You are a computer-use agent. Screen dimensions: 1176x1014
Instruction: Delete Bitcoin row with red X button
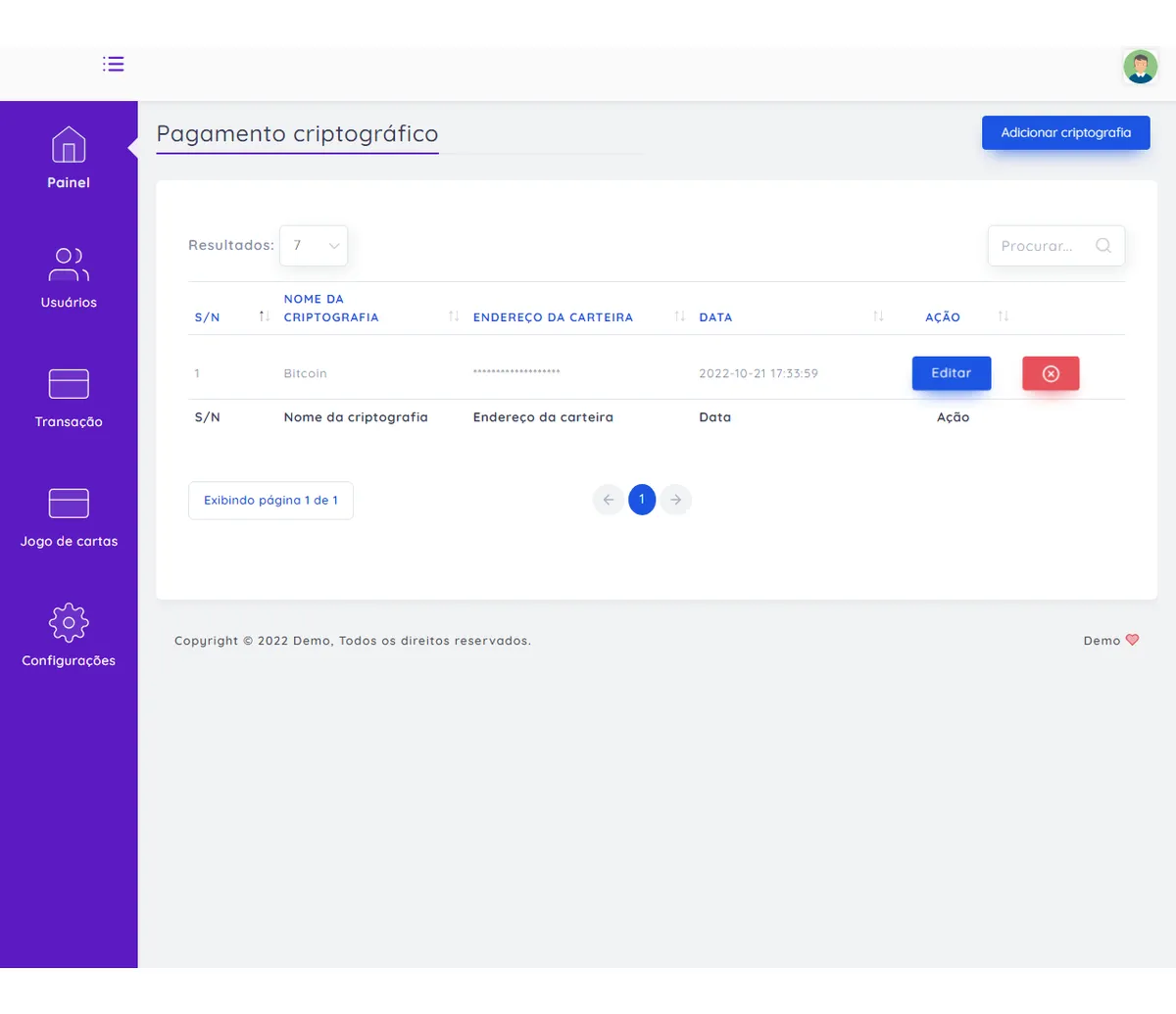point(1051,373)
